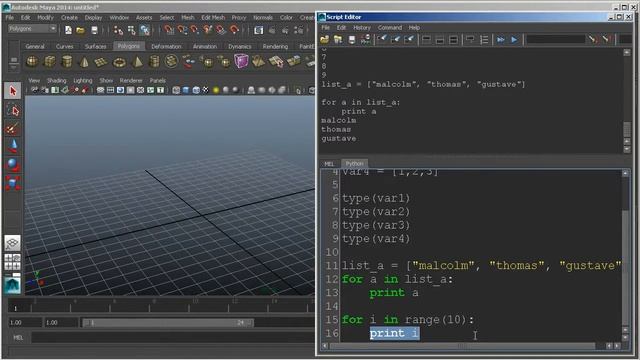This screenshot has width=640, height=360.
Task: Toggle Use All Lights yellow viewport icon
Action: [216, 90]
